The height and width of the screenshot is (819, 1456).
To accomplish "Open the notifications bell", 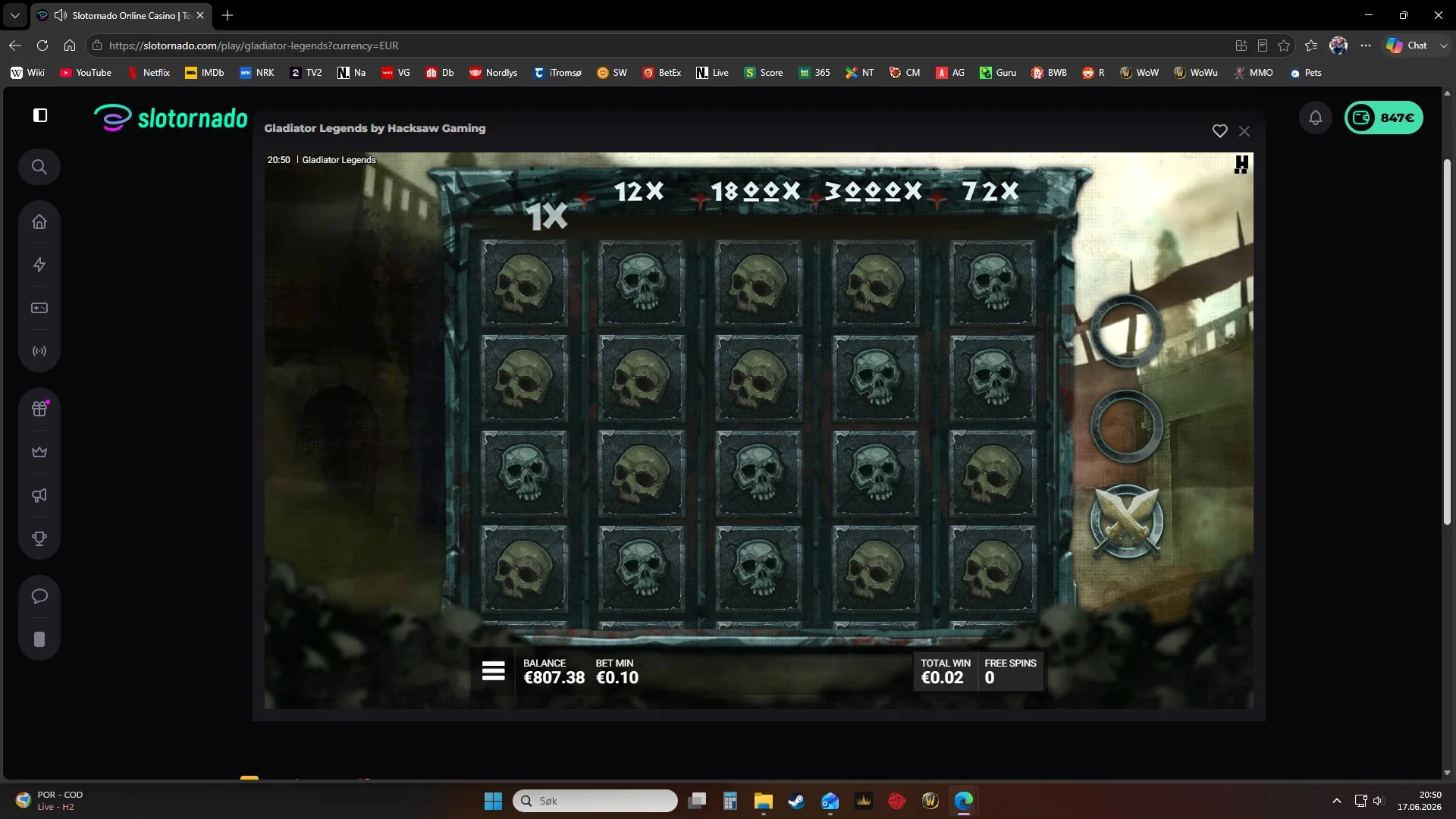I will (1316, 118).
